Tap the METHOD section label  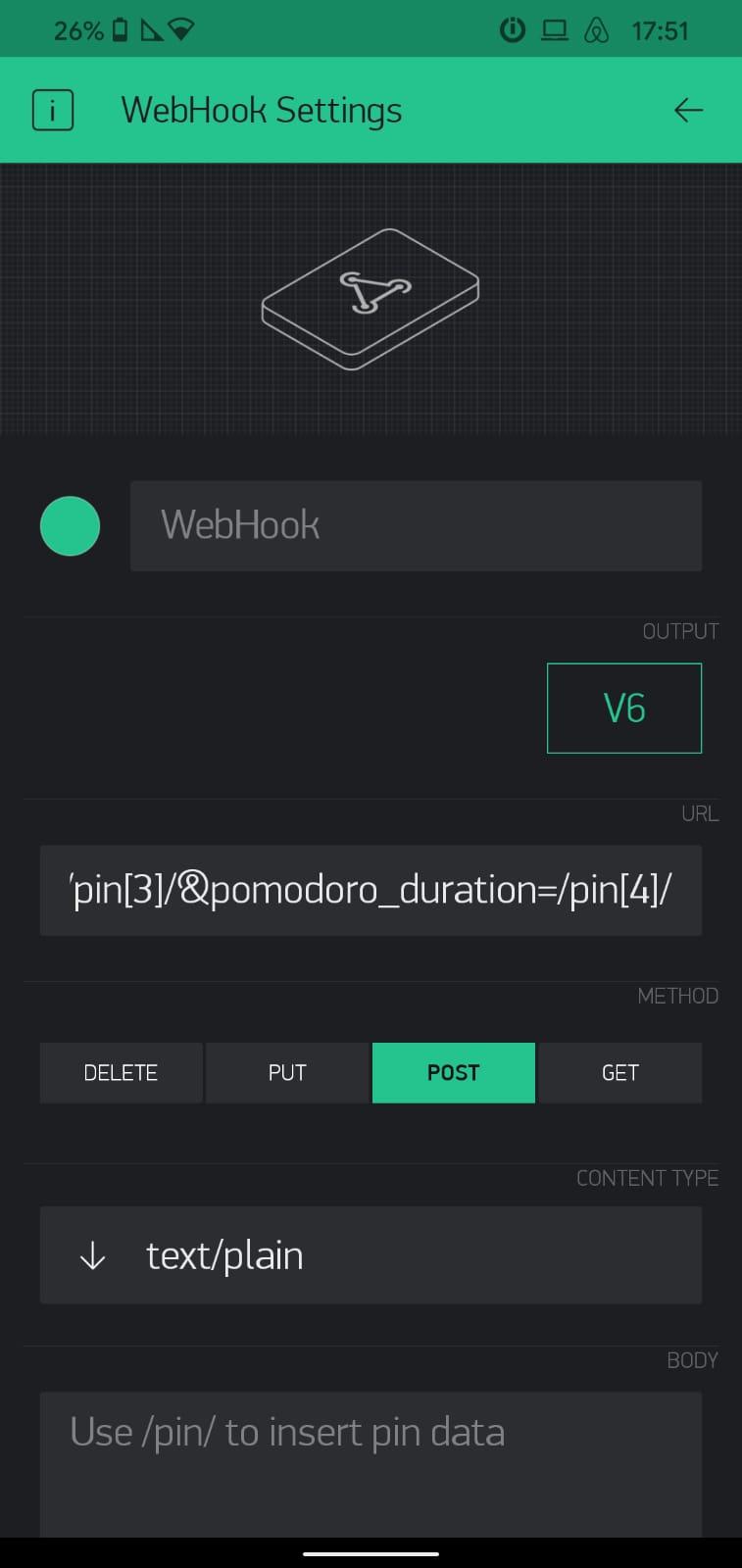point(678,996)
